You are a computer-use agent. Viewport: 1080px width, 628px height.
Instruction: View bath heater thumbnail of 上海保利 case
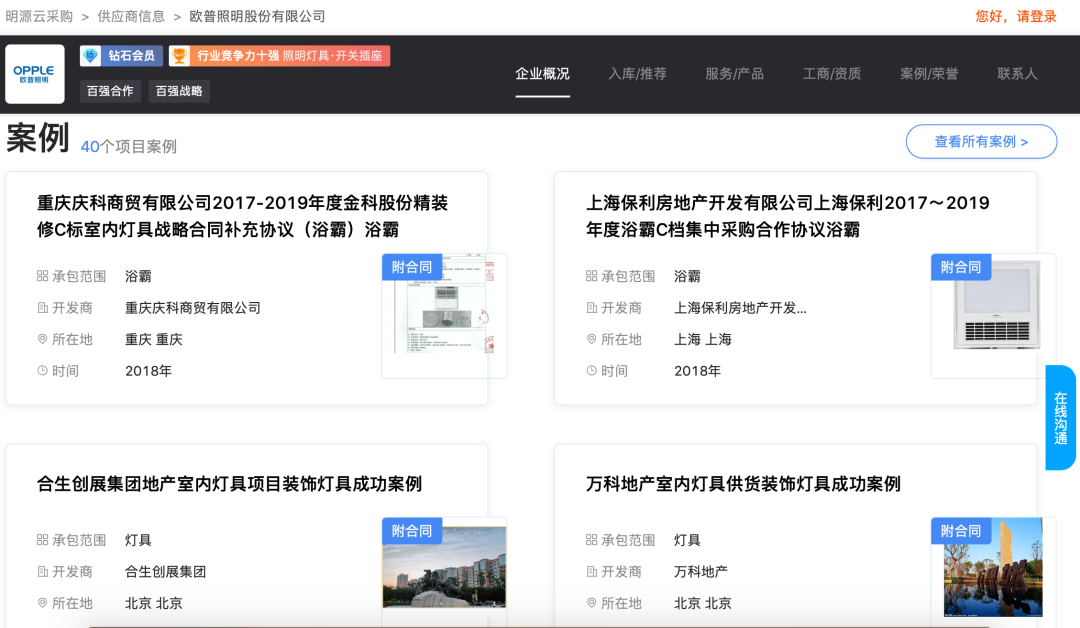(x=993, y=316)
